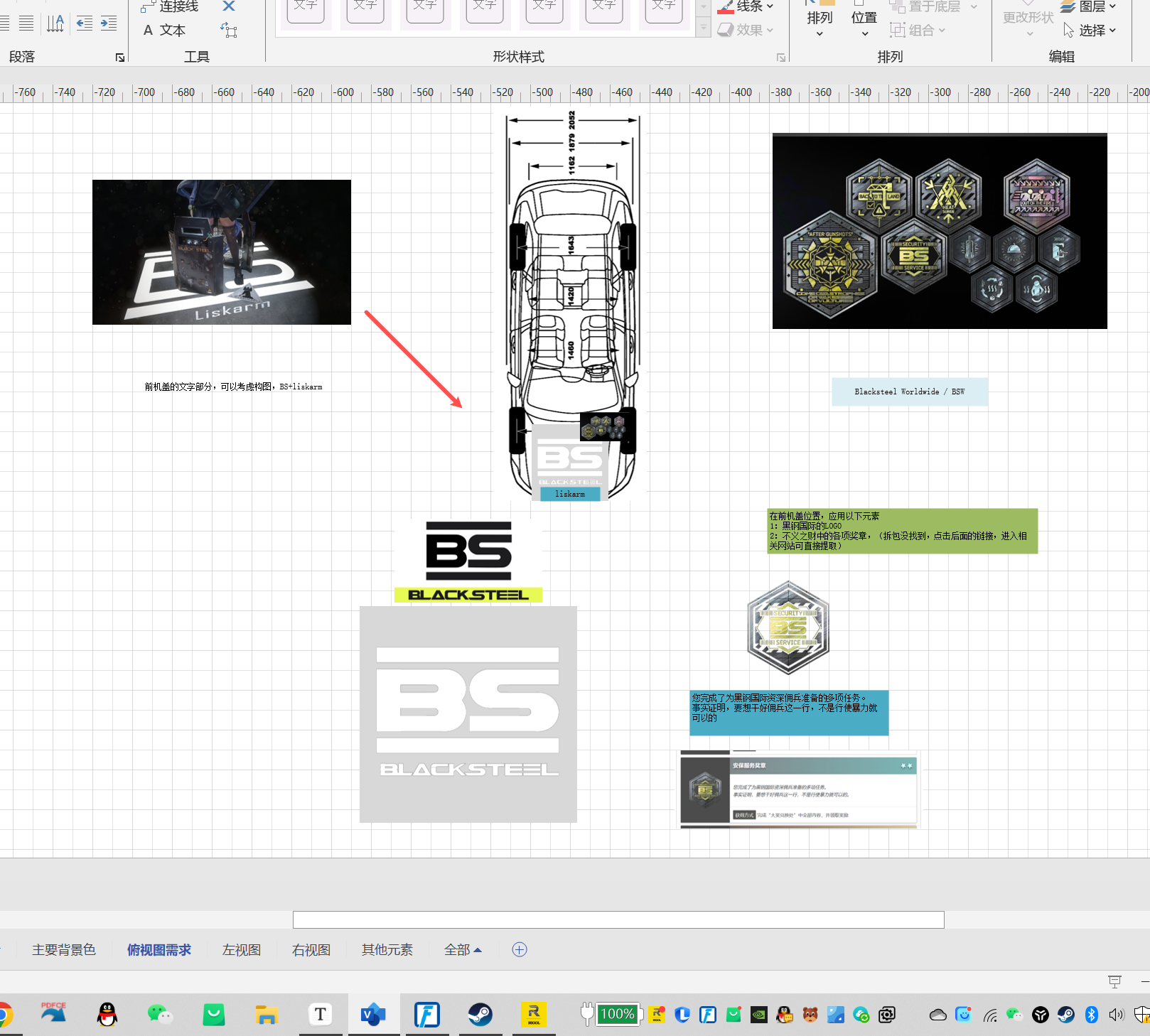Open the 全部 pages list

(463, 950)
